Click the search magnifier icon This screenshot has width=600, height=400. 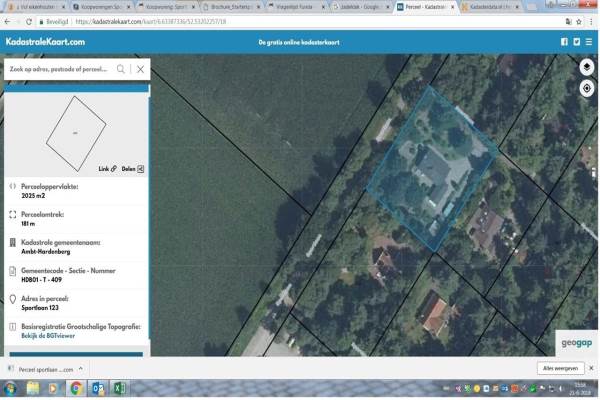(x=121, y=70)
